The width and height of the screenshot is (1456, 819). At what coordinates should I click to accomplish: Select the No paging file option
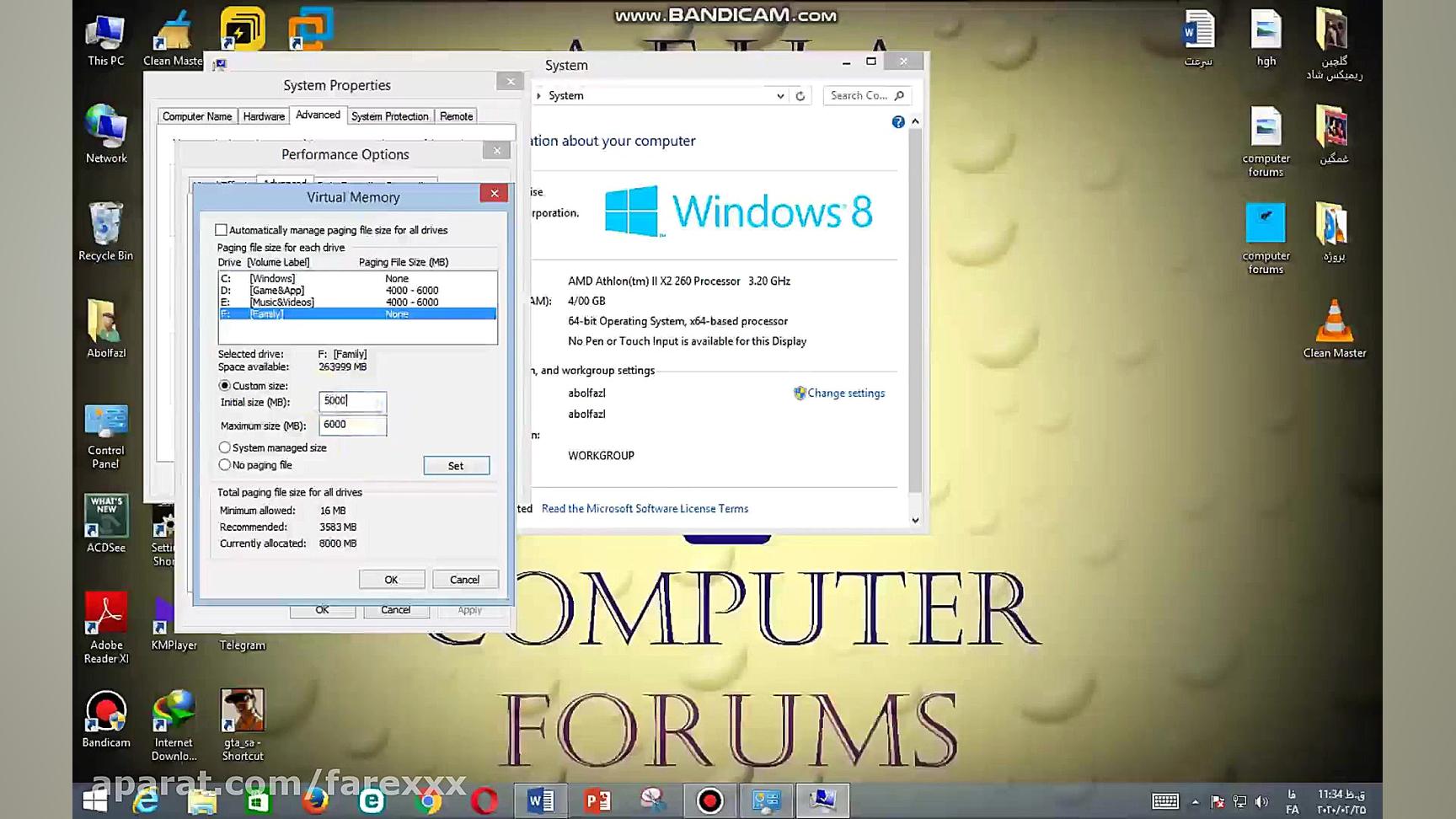tap(224, 465)
